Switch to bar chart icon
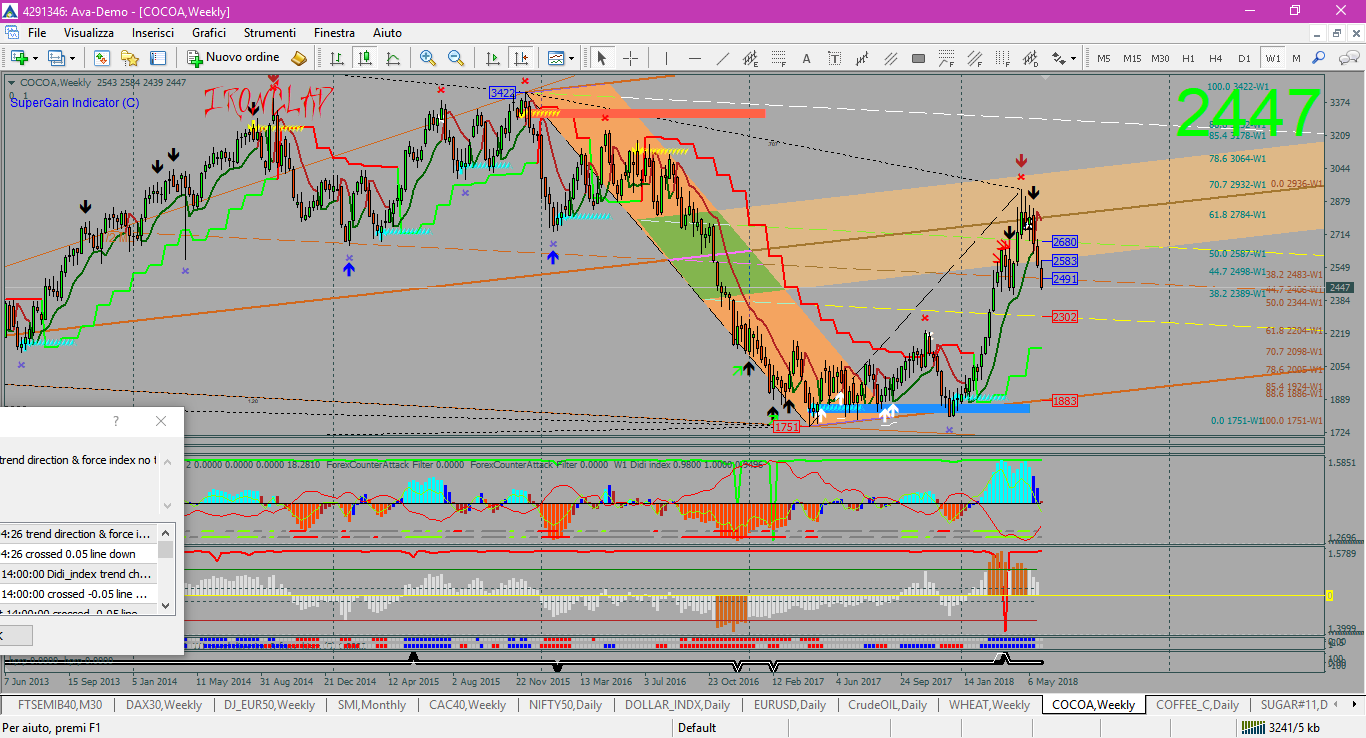Image resolution: width=1366 pixels, height=738 pixels. click(x=336, y=58)
